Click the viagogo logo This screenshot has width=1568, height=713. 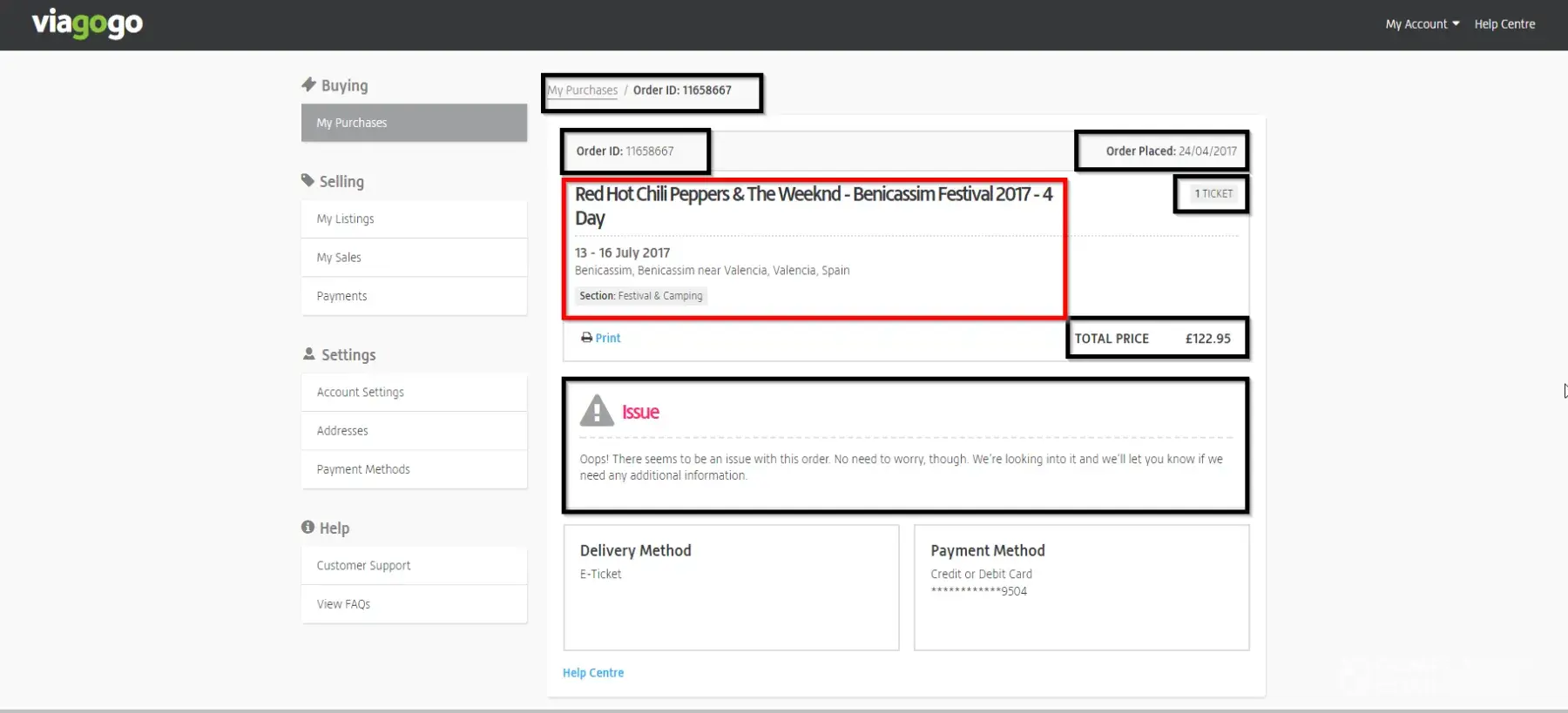point(87,24)
